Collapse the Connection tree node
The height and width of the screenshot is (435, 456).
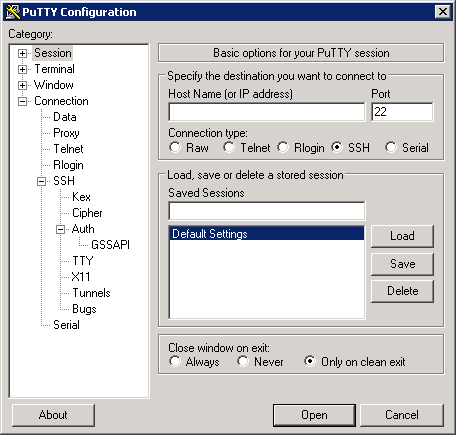click(x=22, y=101)
